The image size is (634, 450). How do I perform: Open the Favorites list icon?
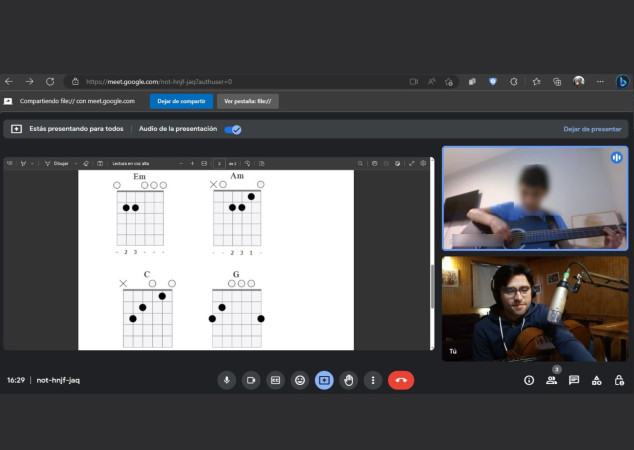(537, 82)
